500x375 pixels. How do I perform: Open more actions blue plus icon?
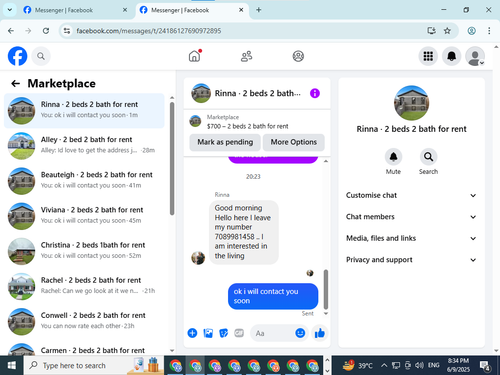coord(192,333)
